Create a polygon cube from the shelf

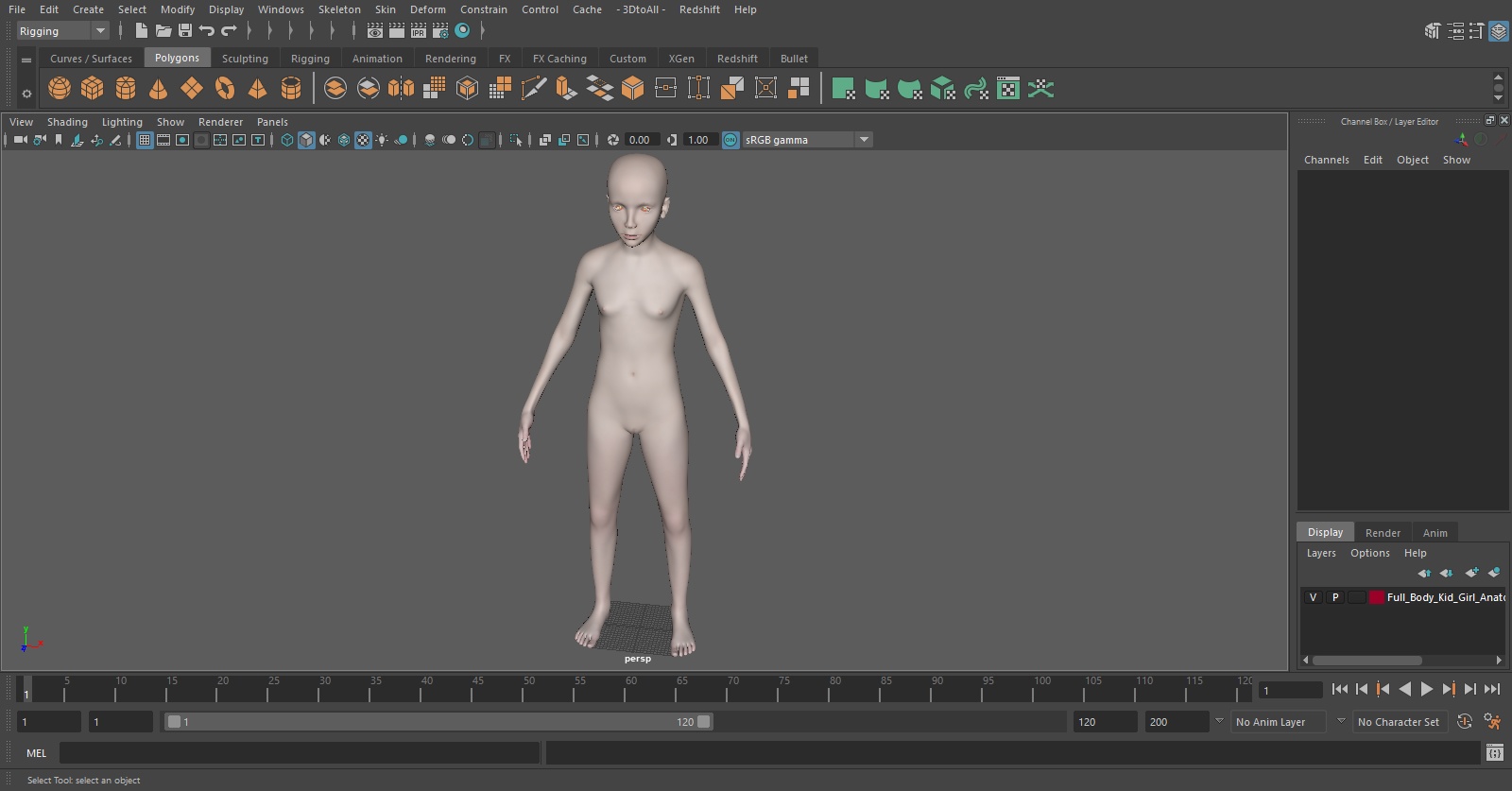(93, 89)
